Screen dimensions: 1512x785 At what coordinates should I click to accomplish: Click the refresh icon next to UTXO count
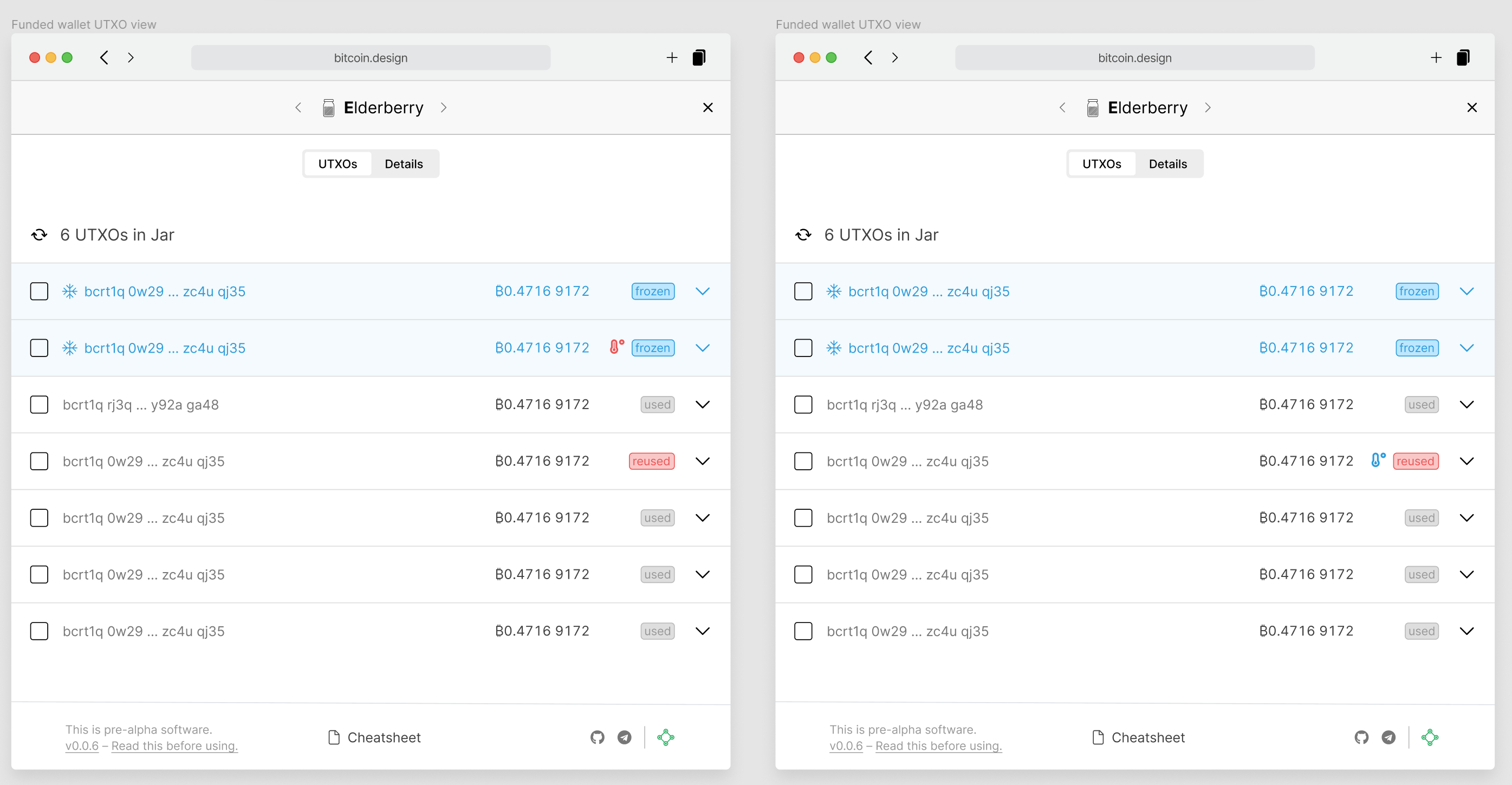[40, 234]
